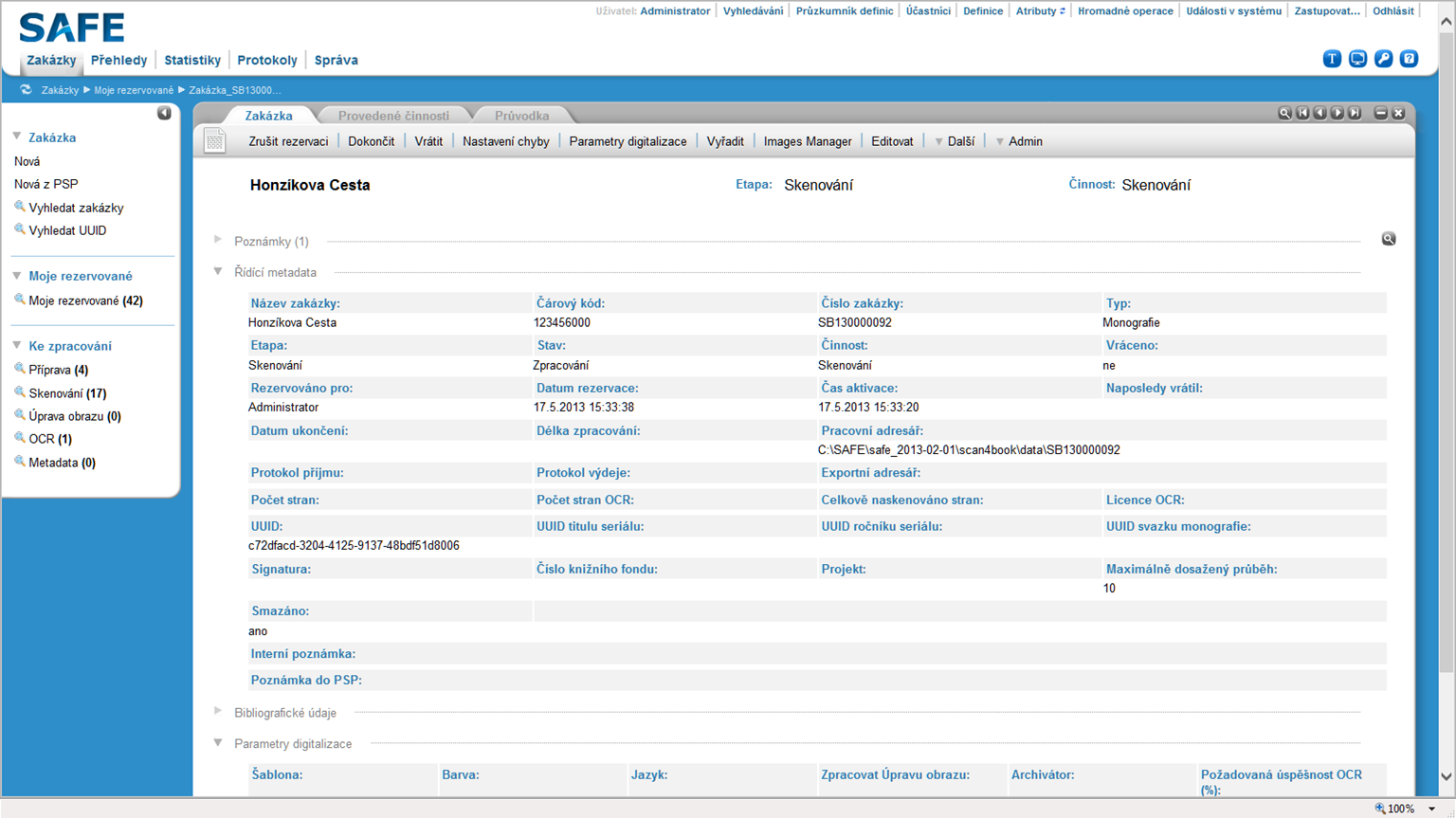Open the Atributy dropdown in top bar

(x=1040, y=11)
